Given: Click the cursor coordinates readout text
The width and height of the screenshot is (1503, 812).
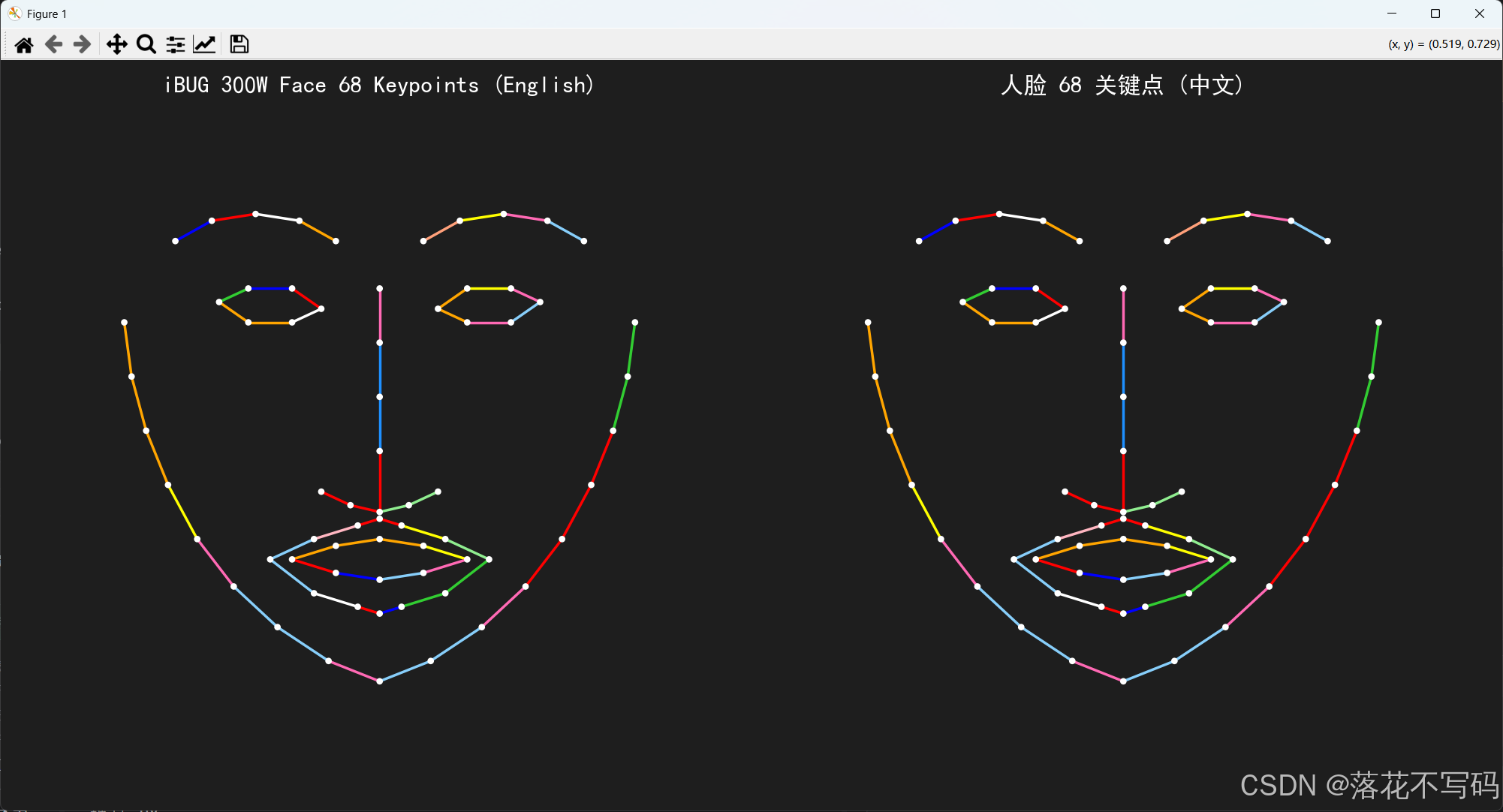Looking at the screenshot, I should pos(1443,44).
